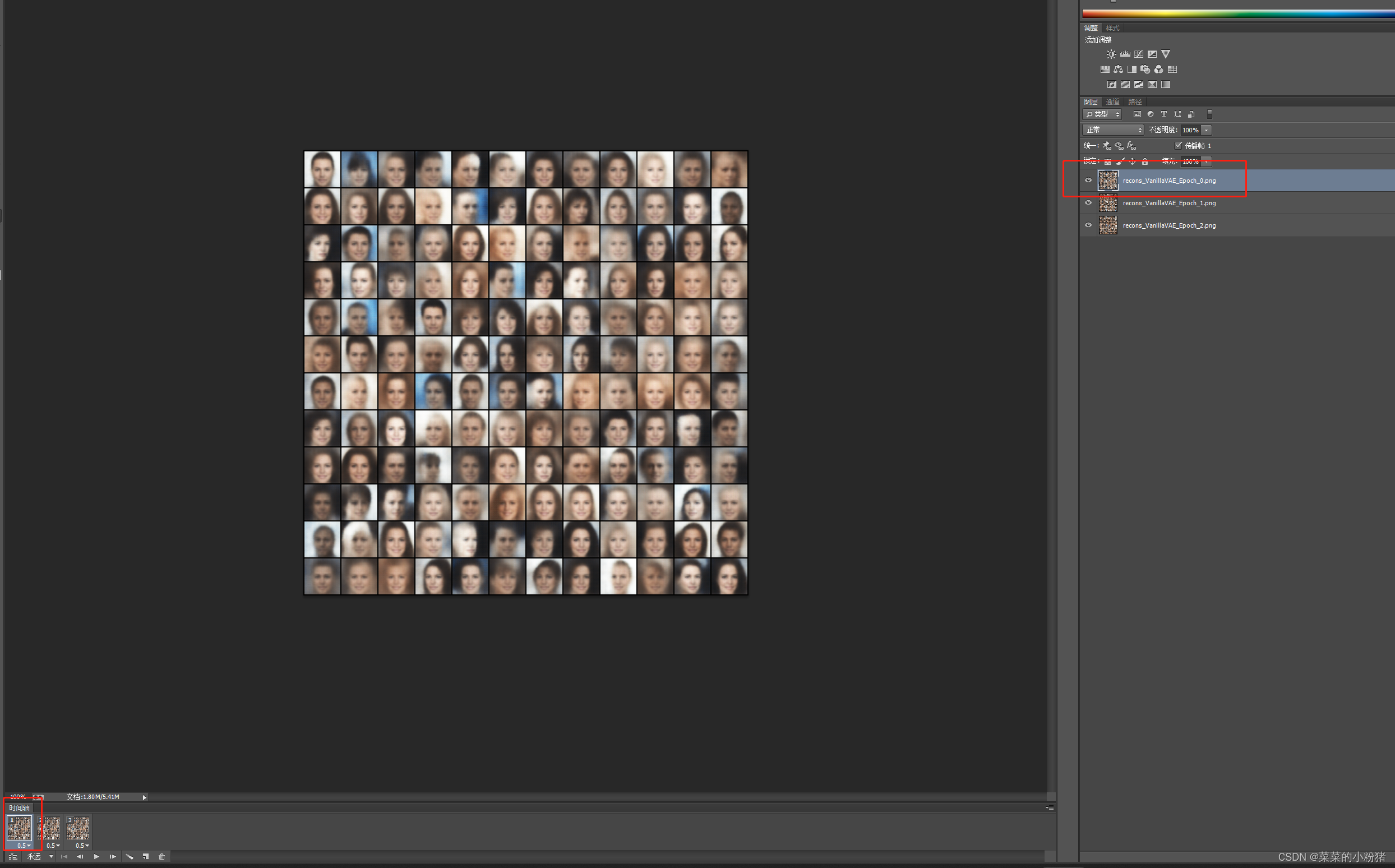Play the frame animation
Image resolution: width=1395 pixels, height=868 pixels.
coord(96,857)
